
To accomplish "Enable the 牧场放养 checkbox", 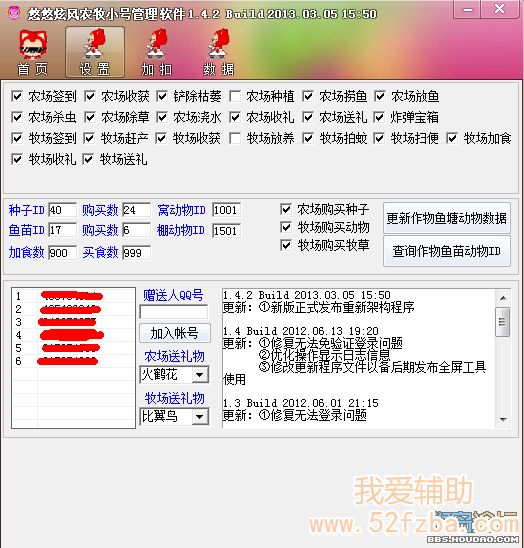I will (x=235, y=138).
